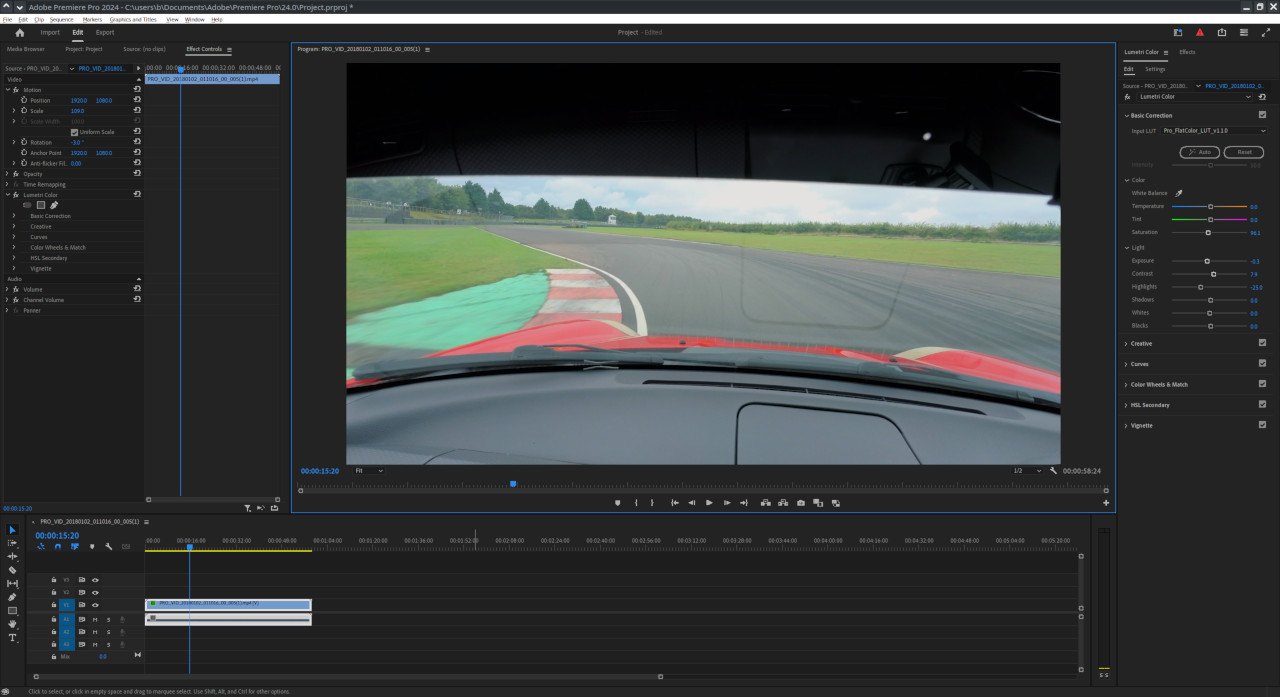1280x697 pixels.
Task: Toggle Uniform Scale checkbox
Action: point(74,132)
